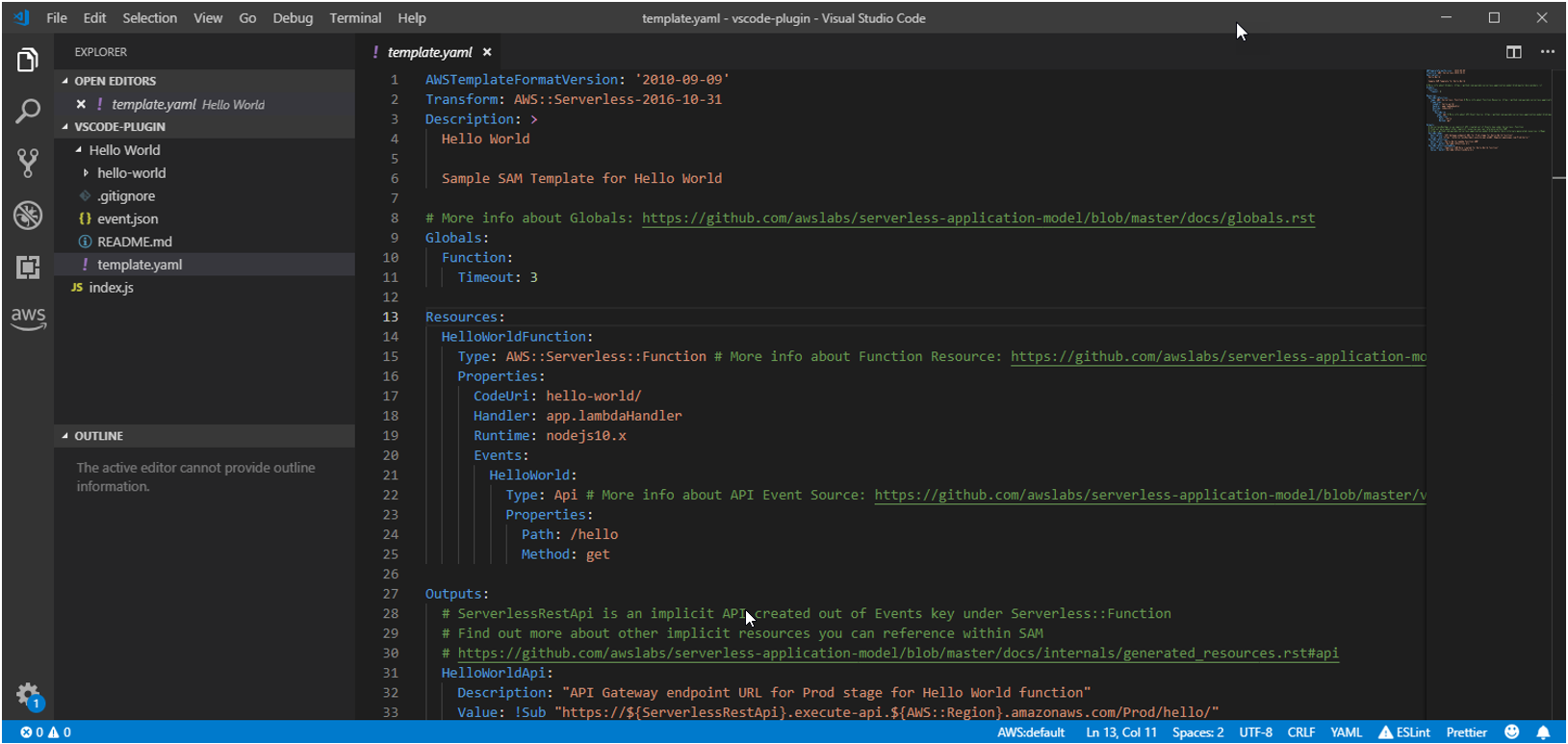Select README.md in the file tree
Viewport: 1568px width, 744px height.
pyautogui.click(x=134, y=242)
